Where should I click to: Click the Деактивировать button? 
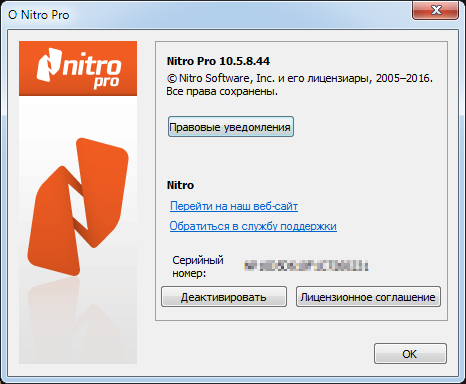click(x=224, y=297)
